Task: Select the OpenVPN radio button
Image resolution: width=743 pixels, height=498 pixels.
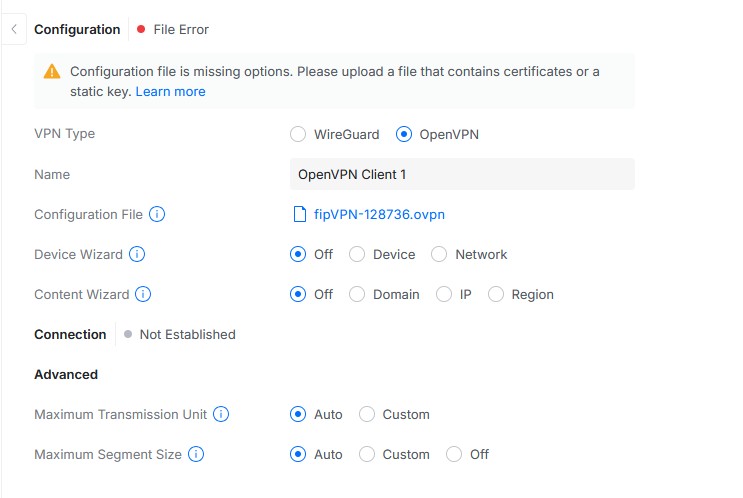Action: click(404, 134)
